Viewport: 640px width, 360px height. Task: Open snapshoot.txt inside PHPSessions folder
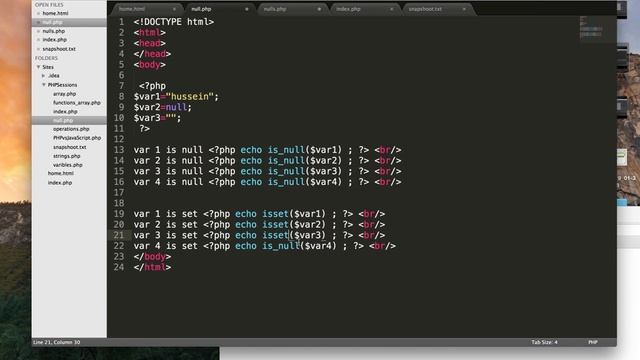[69, 147]
